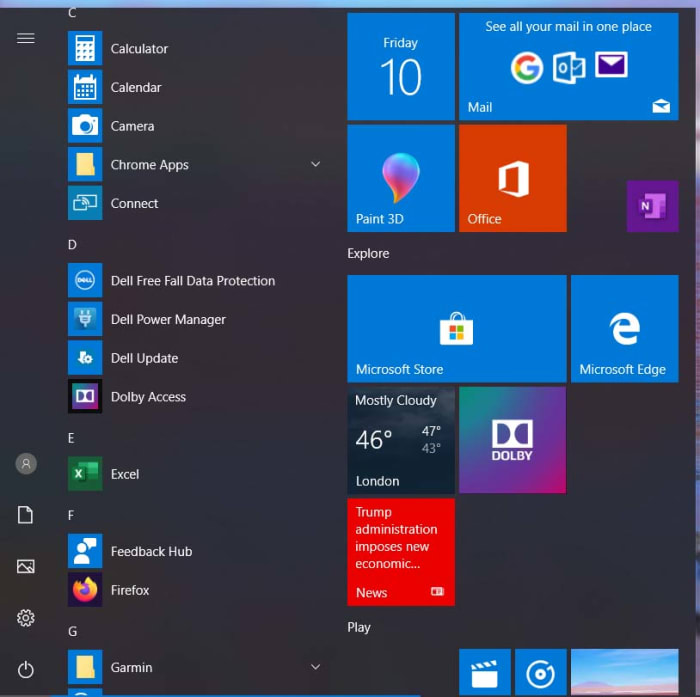Open the Microsoft Edge tile
The image size is (700, 697).
[x=624, y=329]
